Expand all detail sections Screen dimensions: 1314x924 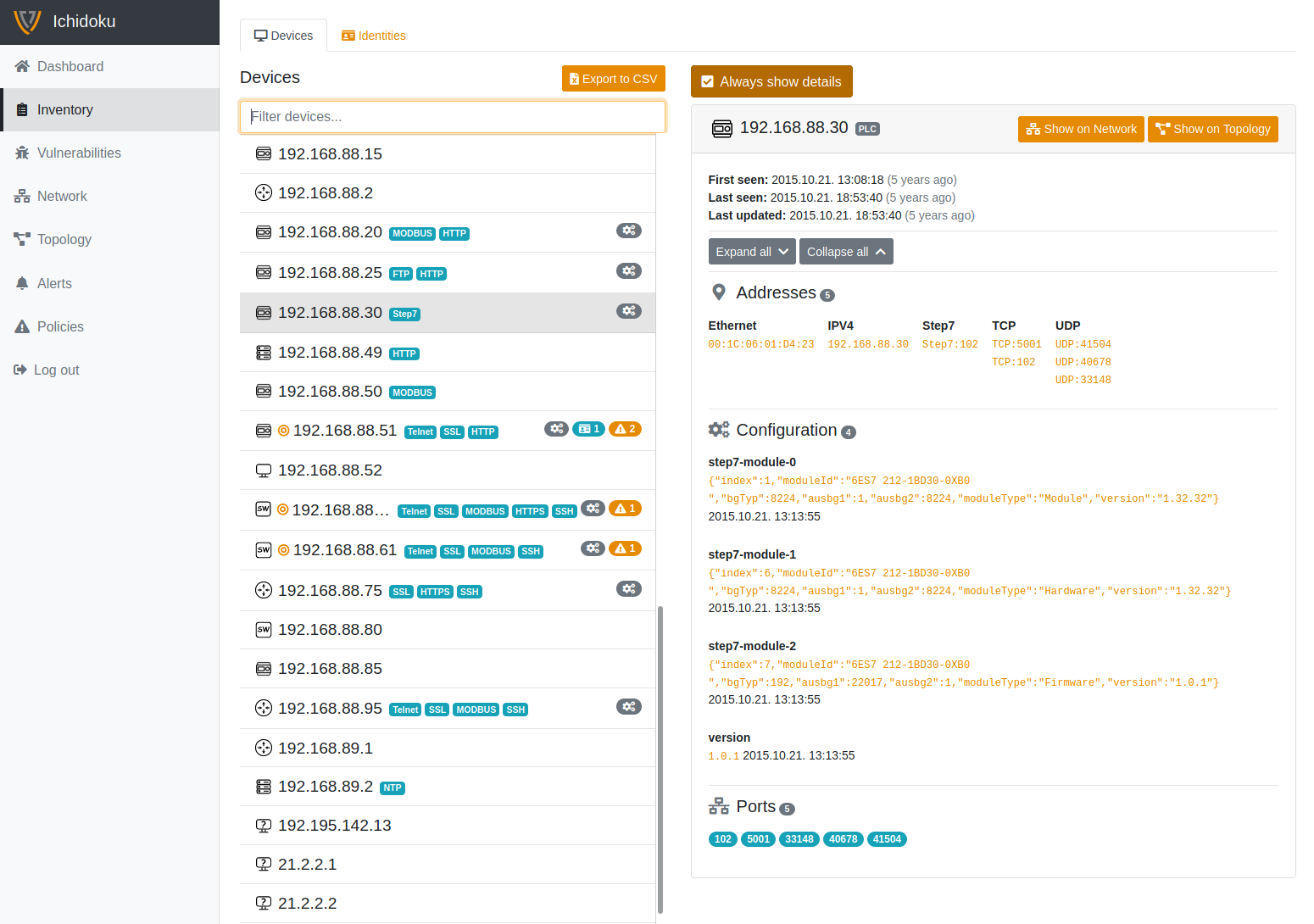[x=752, y=252]
